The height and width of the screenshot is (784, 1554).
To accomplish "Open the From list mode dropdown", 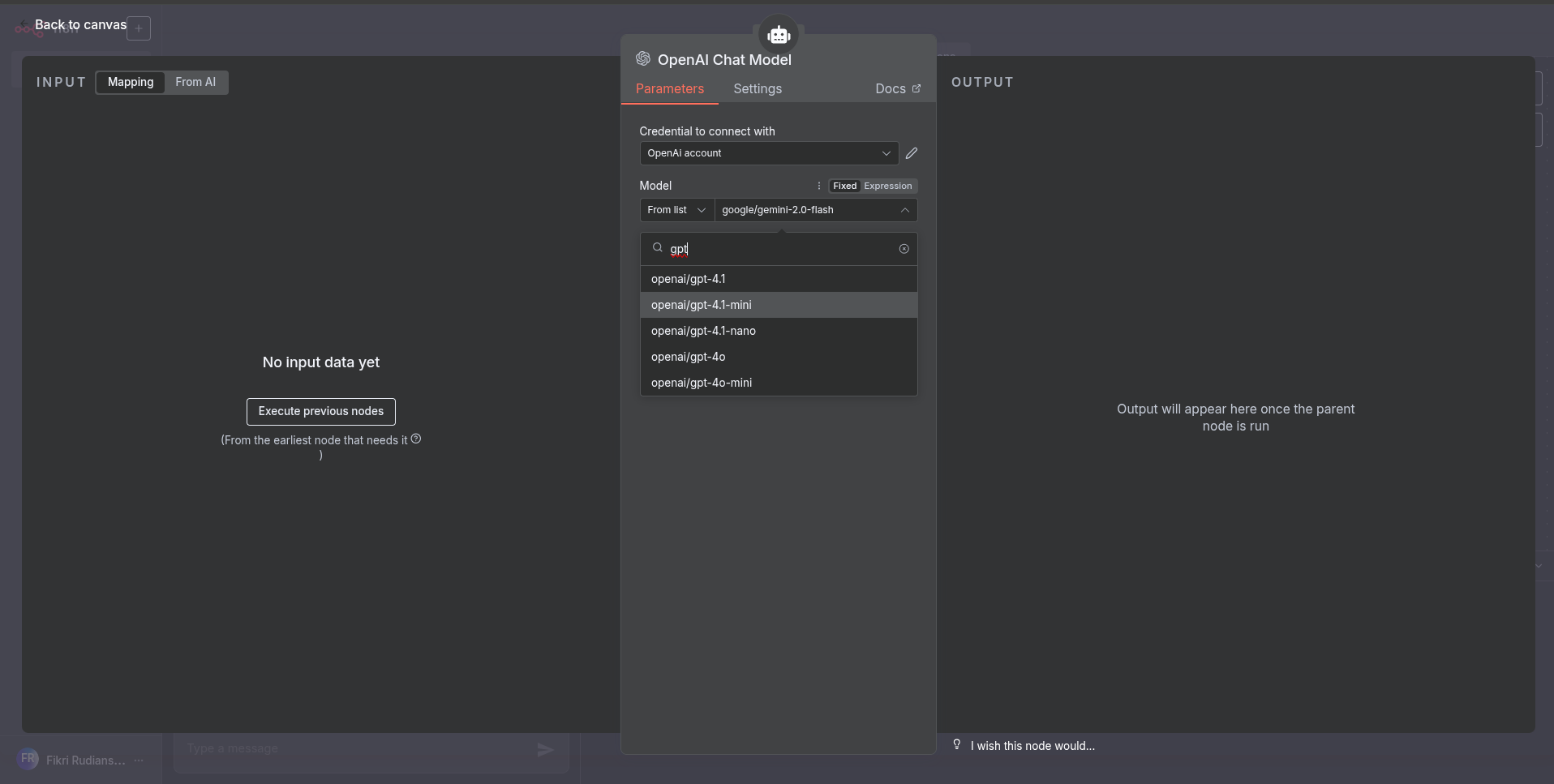I will [676, 210].
